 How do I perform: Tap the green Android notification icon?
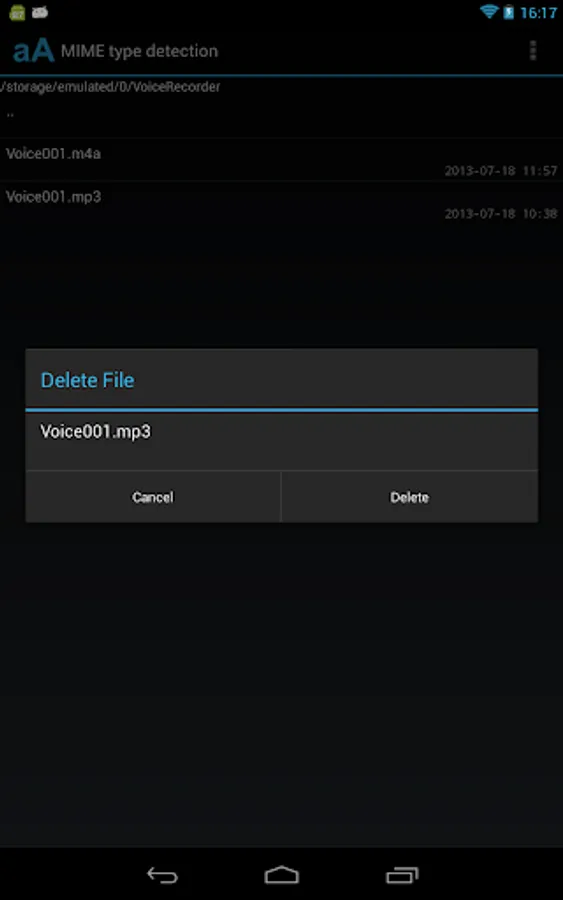click(x=17, y=12)
